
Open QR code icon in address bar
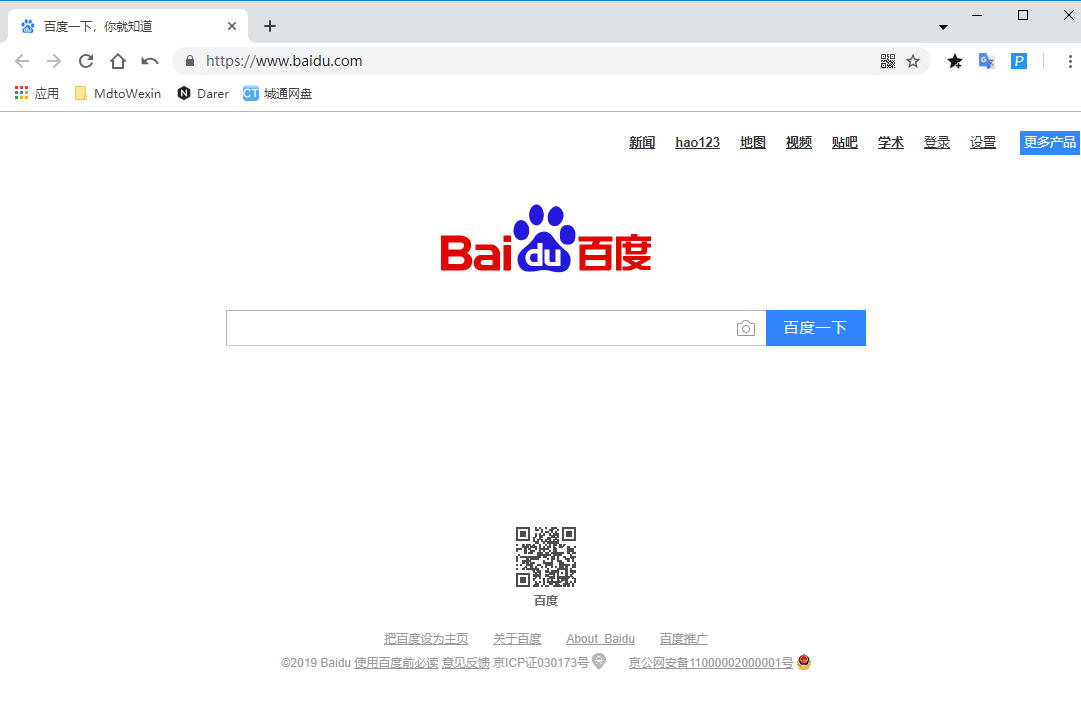pos(888,61)
